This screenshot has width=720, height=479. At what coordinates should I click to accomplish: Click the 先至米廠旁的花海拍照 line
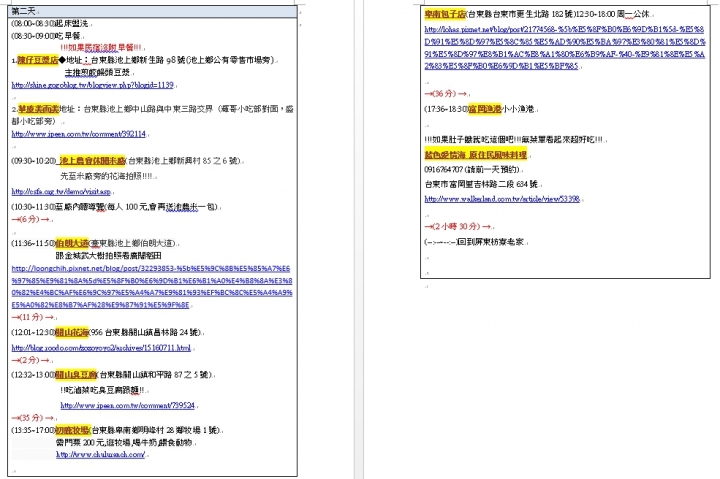[x=107, y=176]
